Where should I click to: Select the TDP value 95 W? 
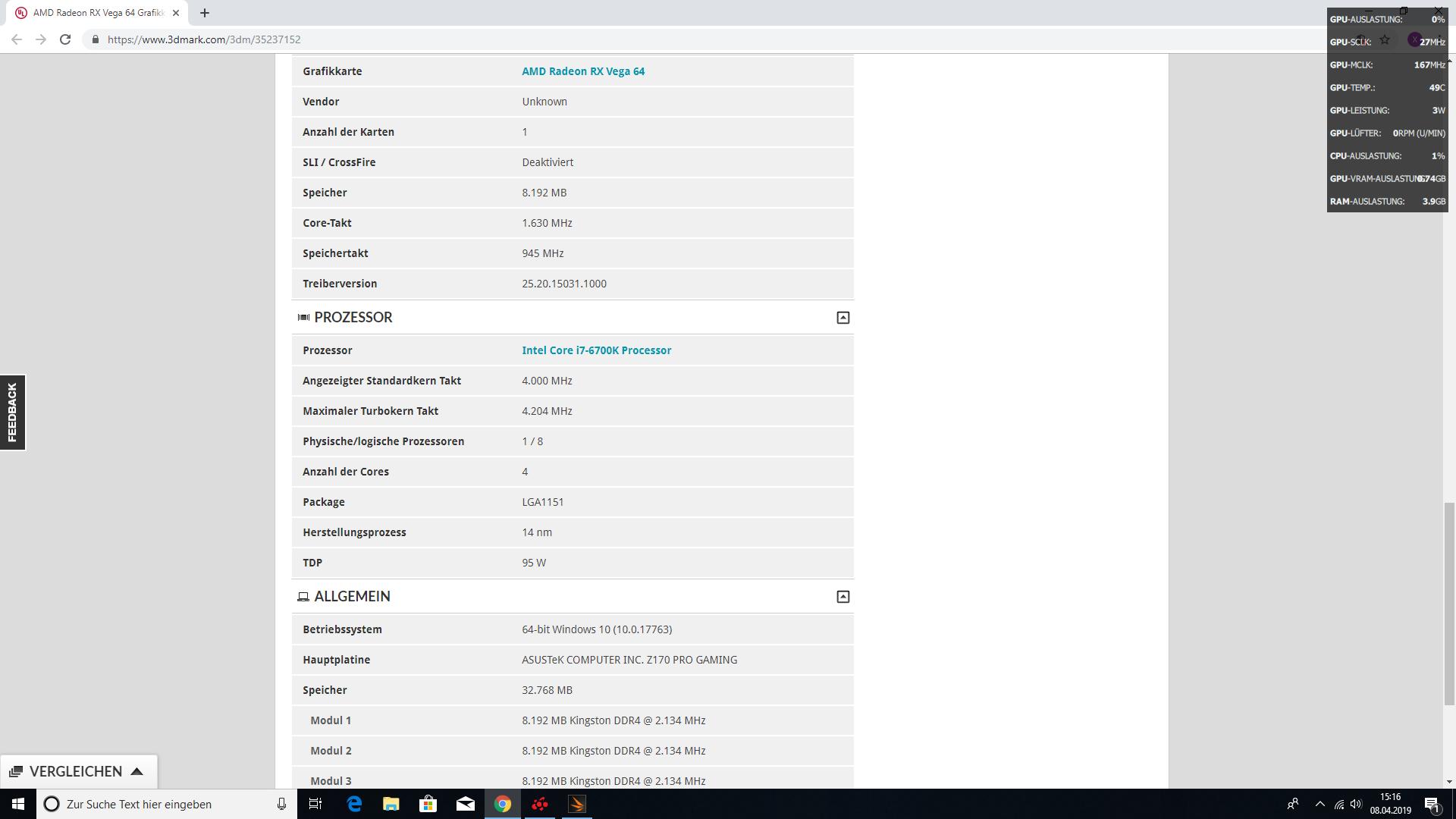click(534, 563)
